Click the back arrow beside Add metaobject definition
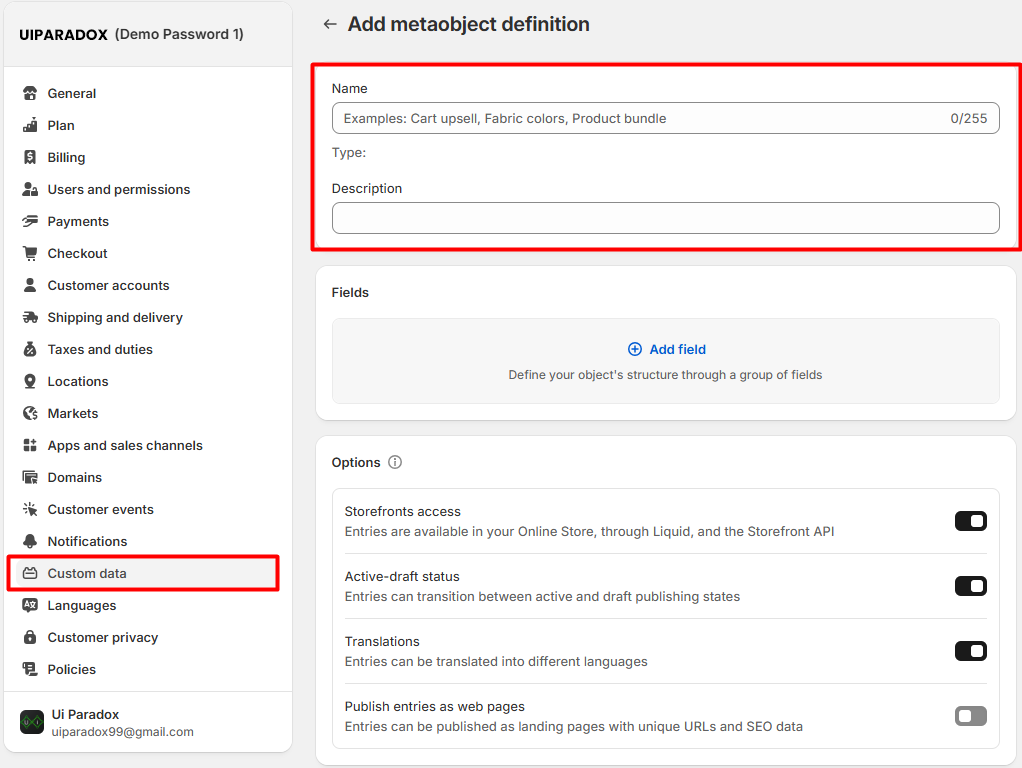 point(330,24)
